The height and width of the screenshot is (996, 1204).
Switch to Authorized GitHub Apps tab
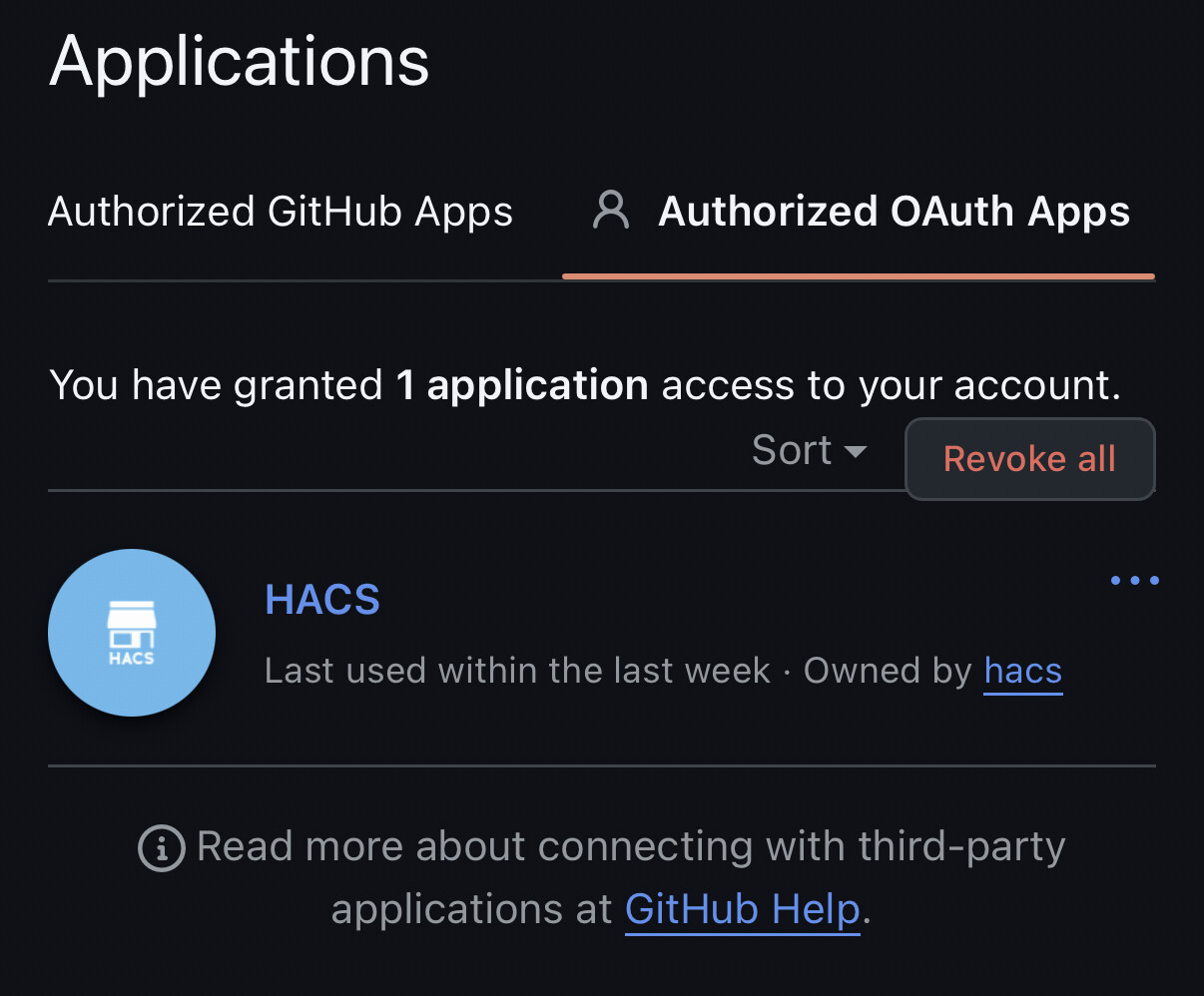tap(281, 212)
